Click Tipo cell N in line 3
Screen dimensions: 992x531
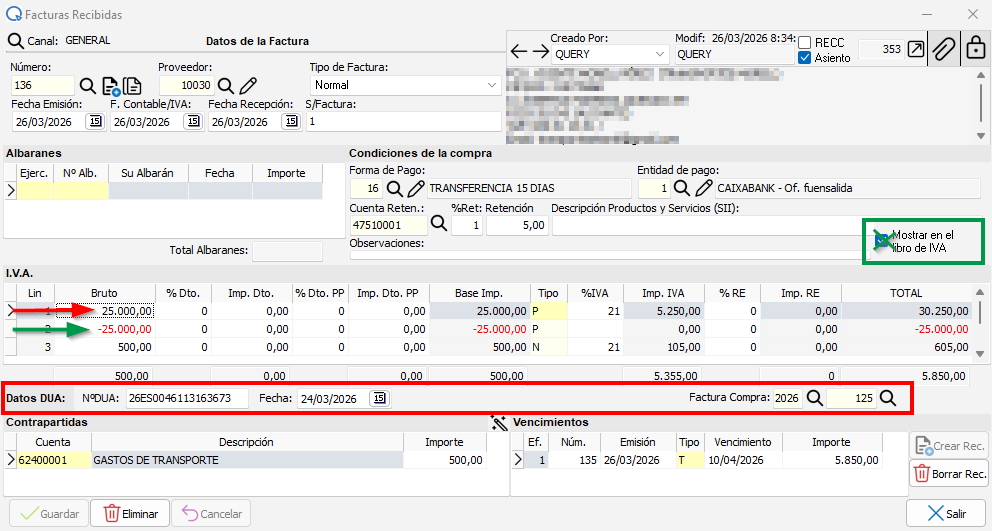(x=549, y=347)
